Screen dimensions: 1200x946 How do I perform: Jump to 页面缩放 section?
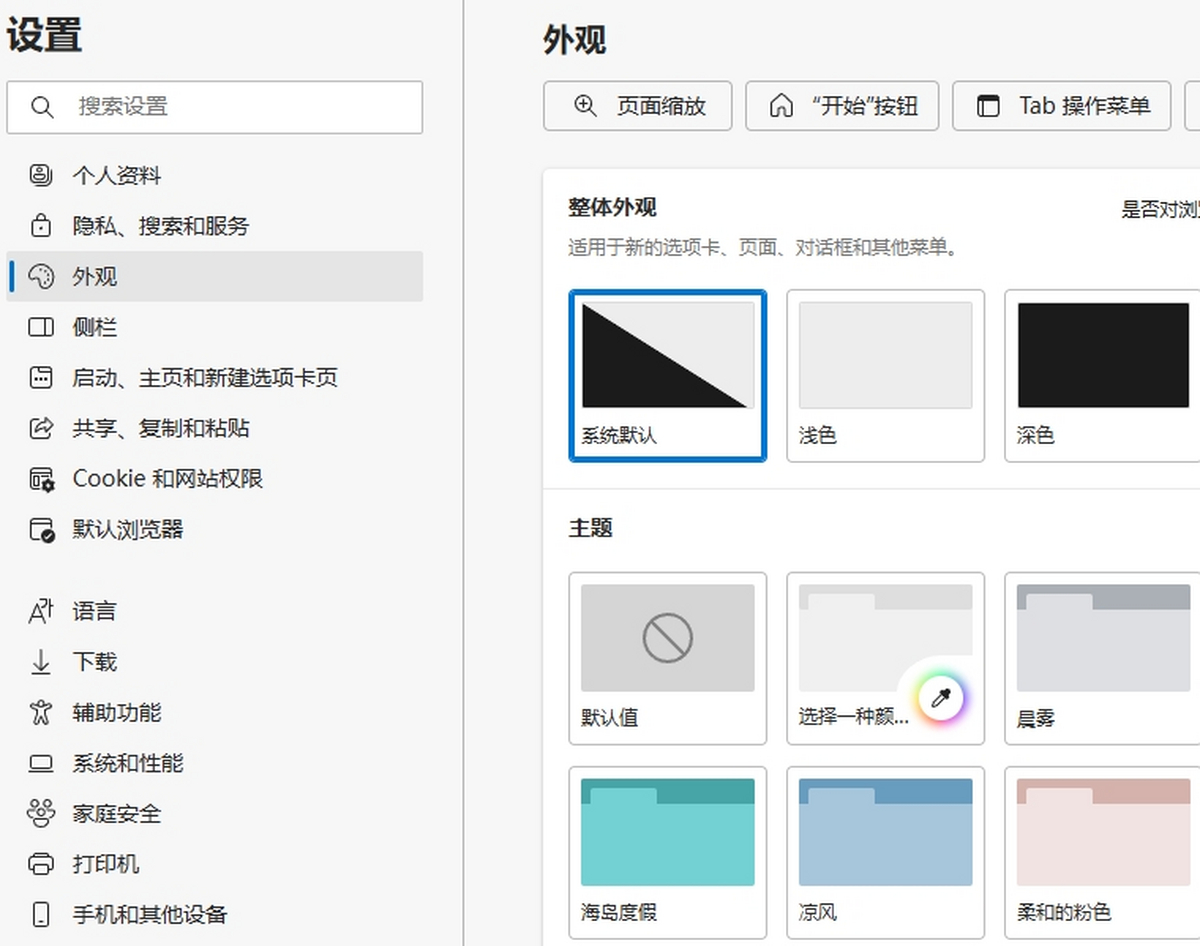638,106
